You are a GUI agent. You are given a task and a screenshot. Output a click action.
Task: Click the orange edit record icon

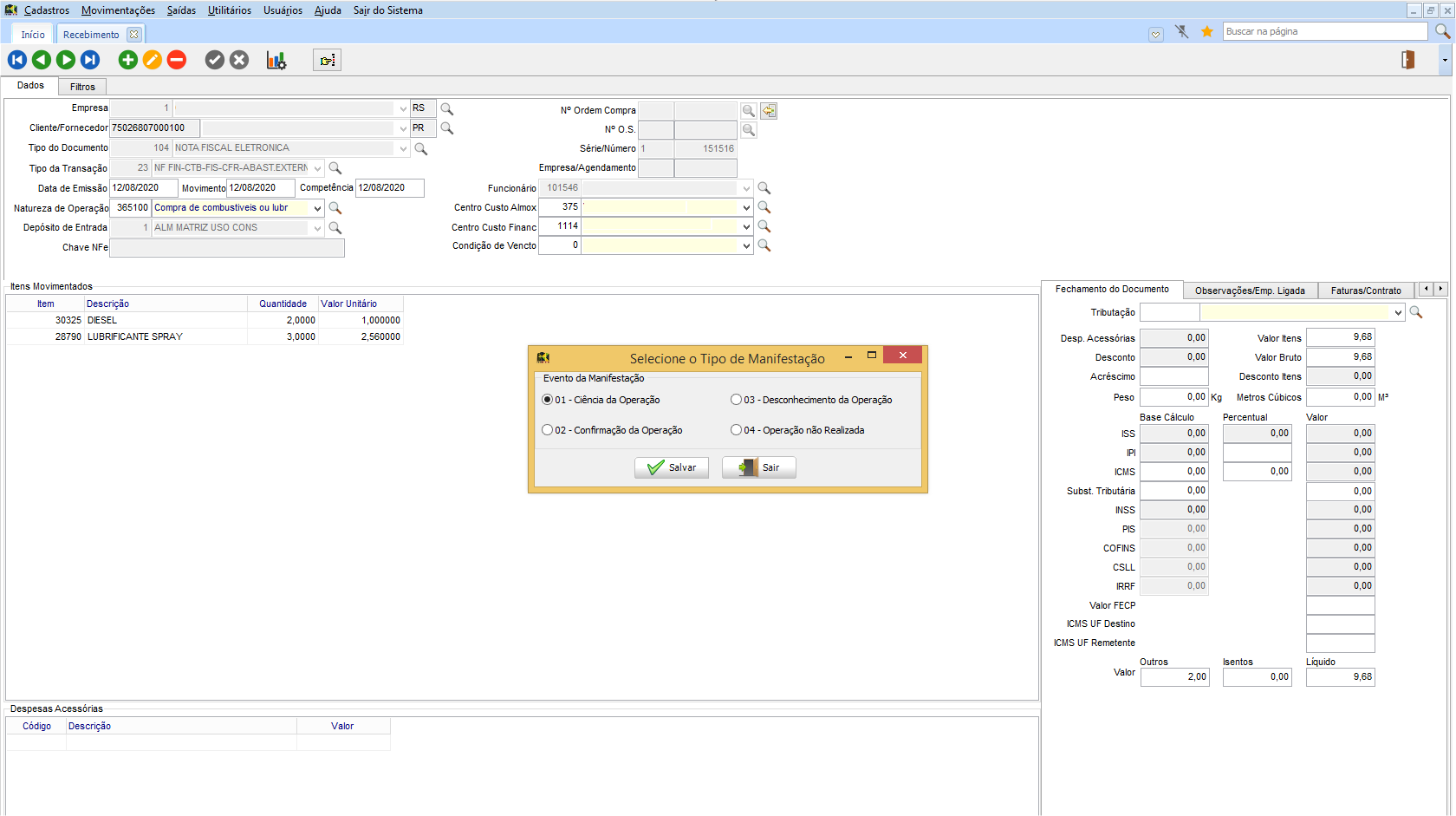153,60
